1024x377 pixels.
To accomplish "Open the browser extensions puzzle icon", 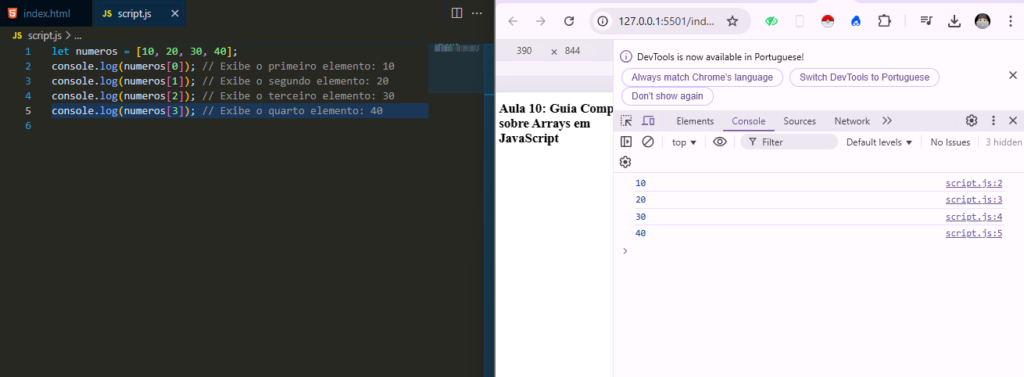I will (x=884, y=22).
